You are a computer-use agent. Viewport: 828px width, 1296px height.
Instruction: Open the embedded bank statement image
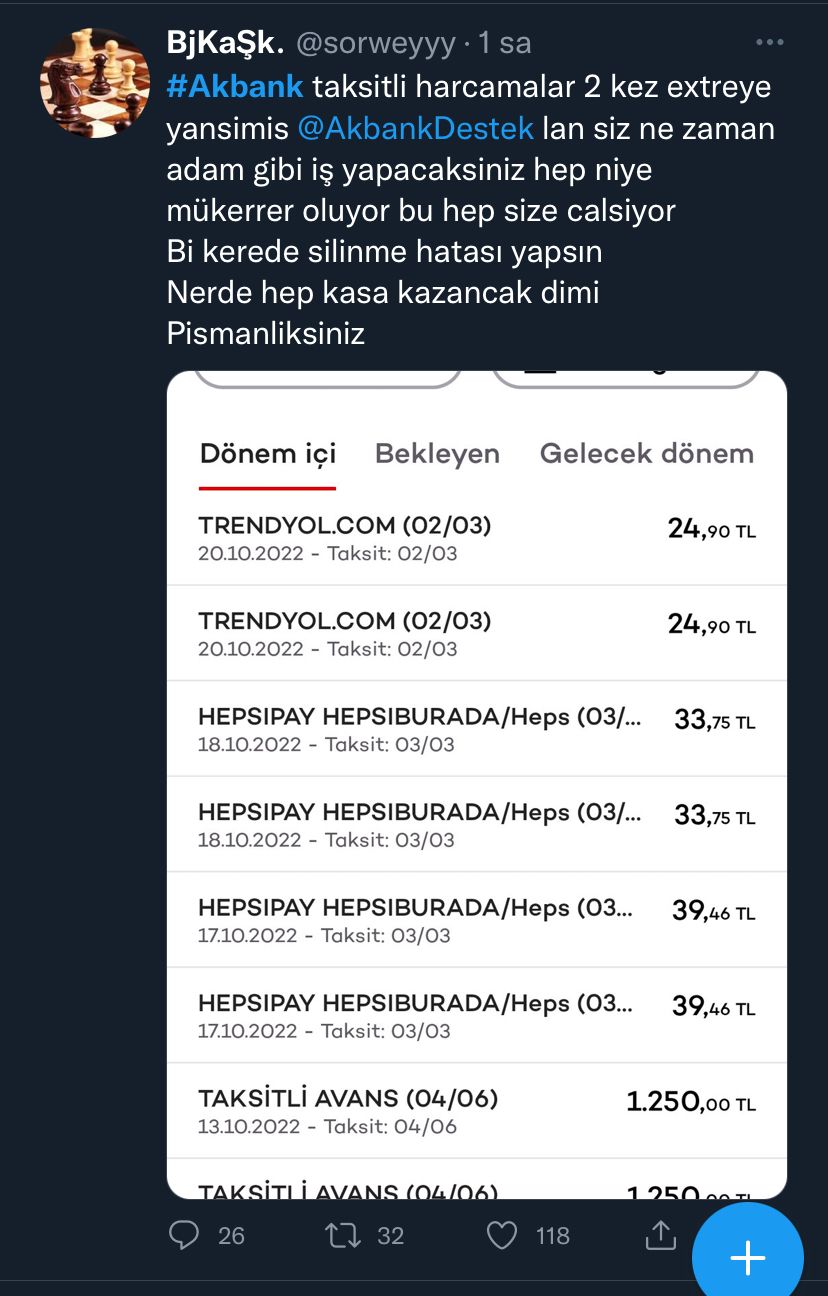[477, 785]
